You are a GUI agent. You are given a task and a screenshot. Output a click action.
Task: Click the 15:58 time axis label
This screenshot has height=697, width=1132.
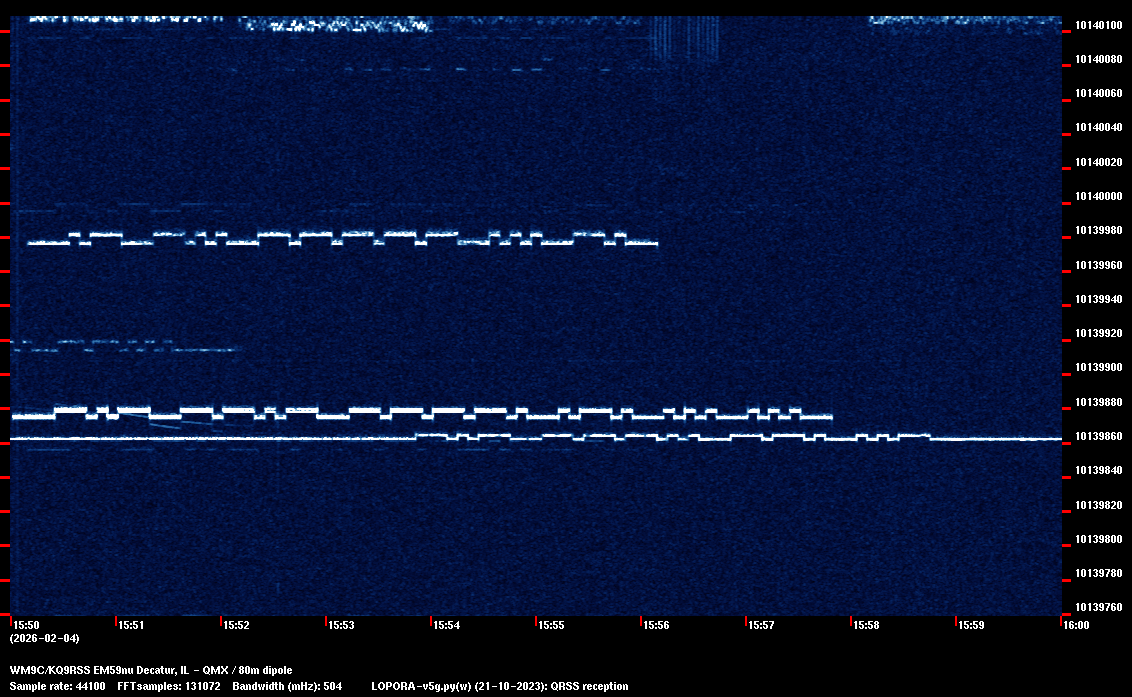pos(866,625)
